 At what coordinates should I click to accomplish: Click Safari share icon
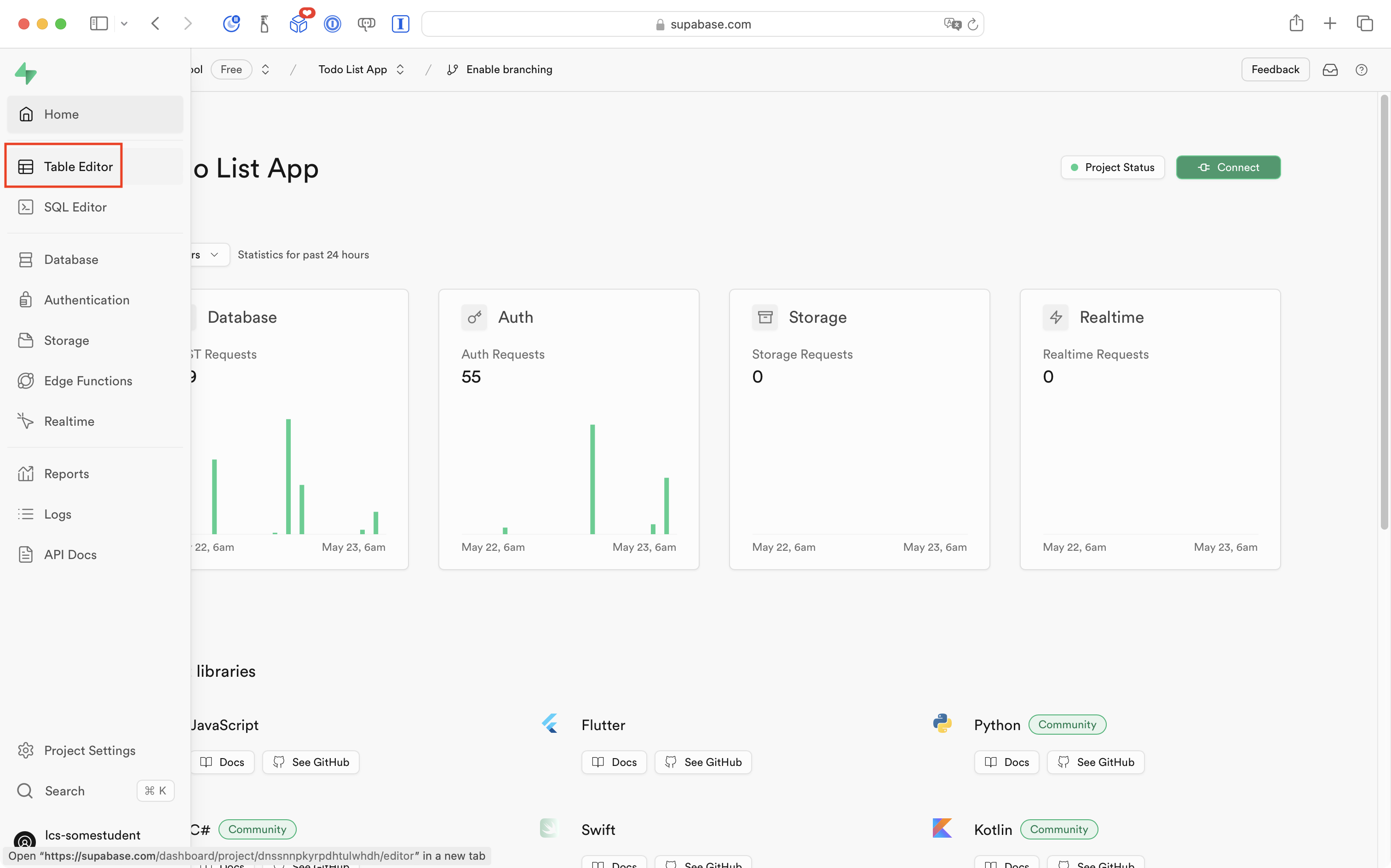1296,23
